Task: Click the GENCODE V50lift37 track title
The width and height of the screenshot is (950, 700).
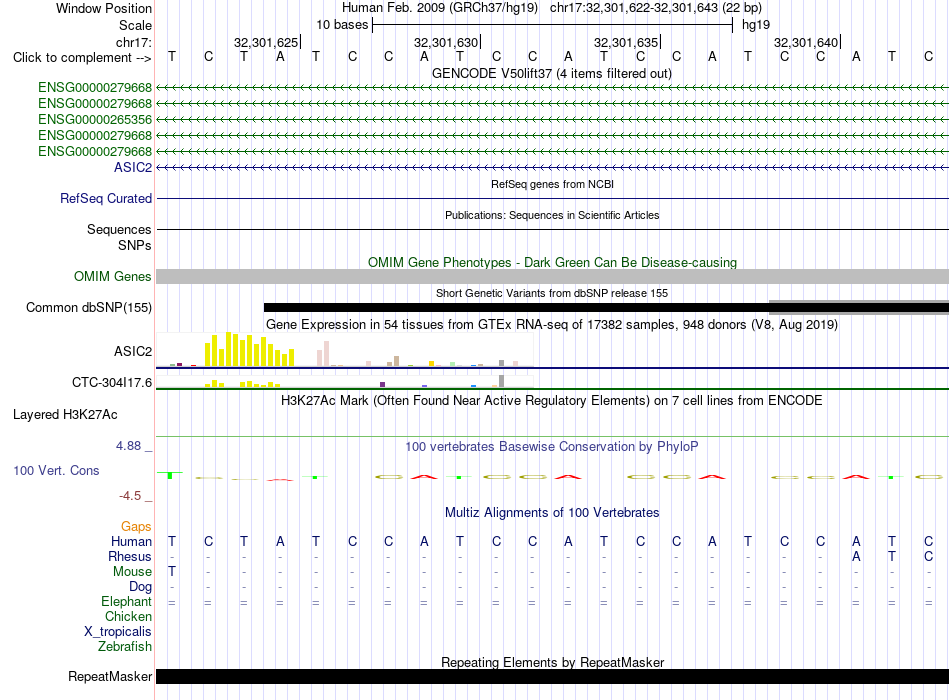Action: click(x=551, y=73)
